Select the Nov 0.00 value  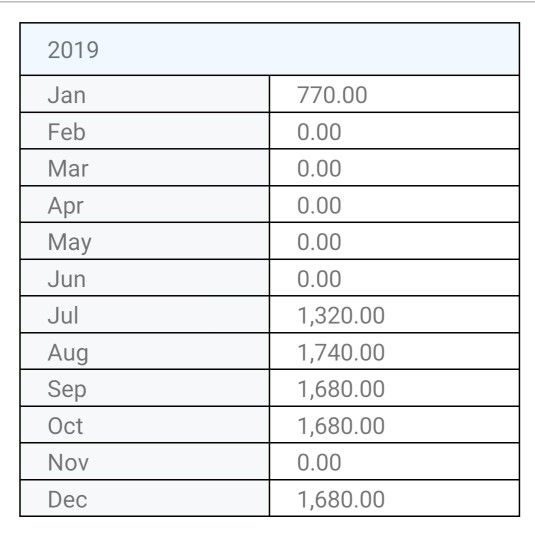[319, 463]
